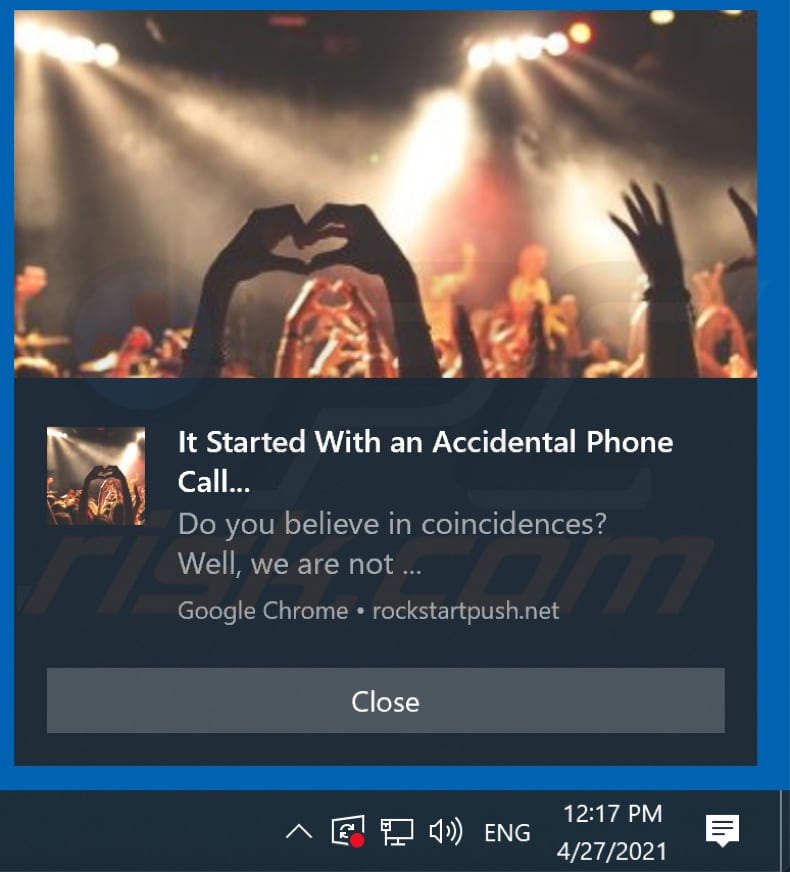
Task: Click the "Do you believe in coincidences?" text
Action: click(x=392, y=524)
